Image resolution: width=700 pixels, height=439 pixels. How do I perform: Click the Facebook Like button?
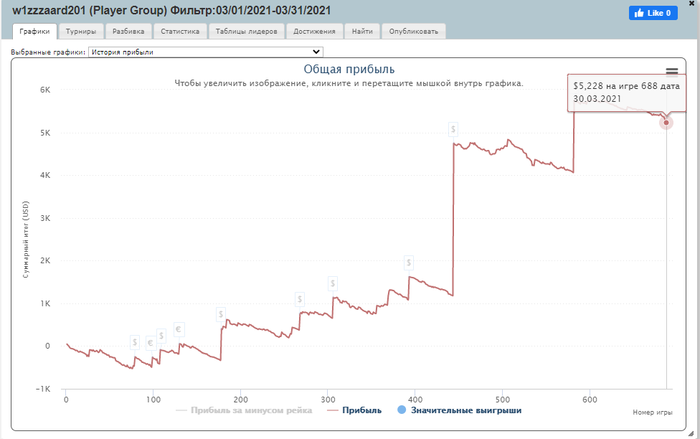point(653,13)
